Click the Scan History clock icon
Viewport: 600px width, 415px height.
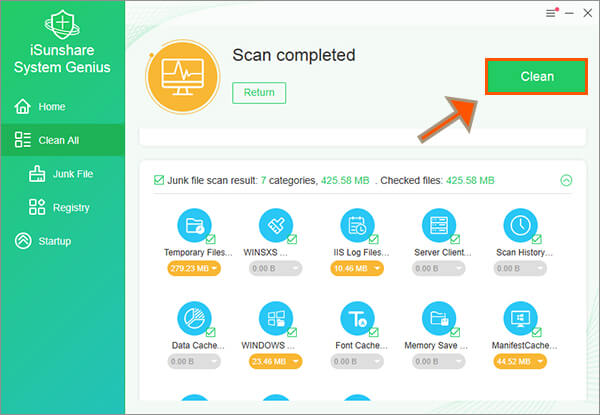[520, 226]
